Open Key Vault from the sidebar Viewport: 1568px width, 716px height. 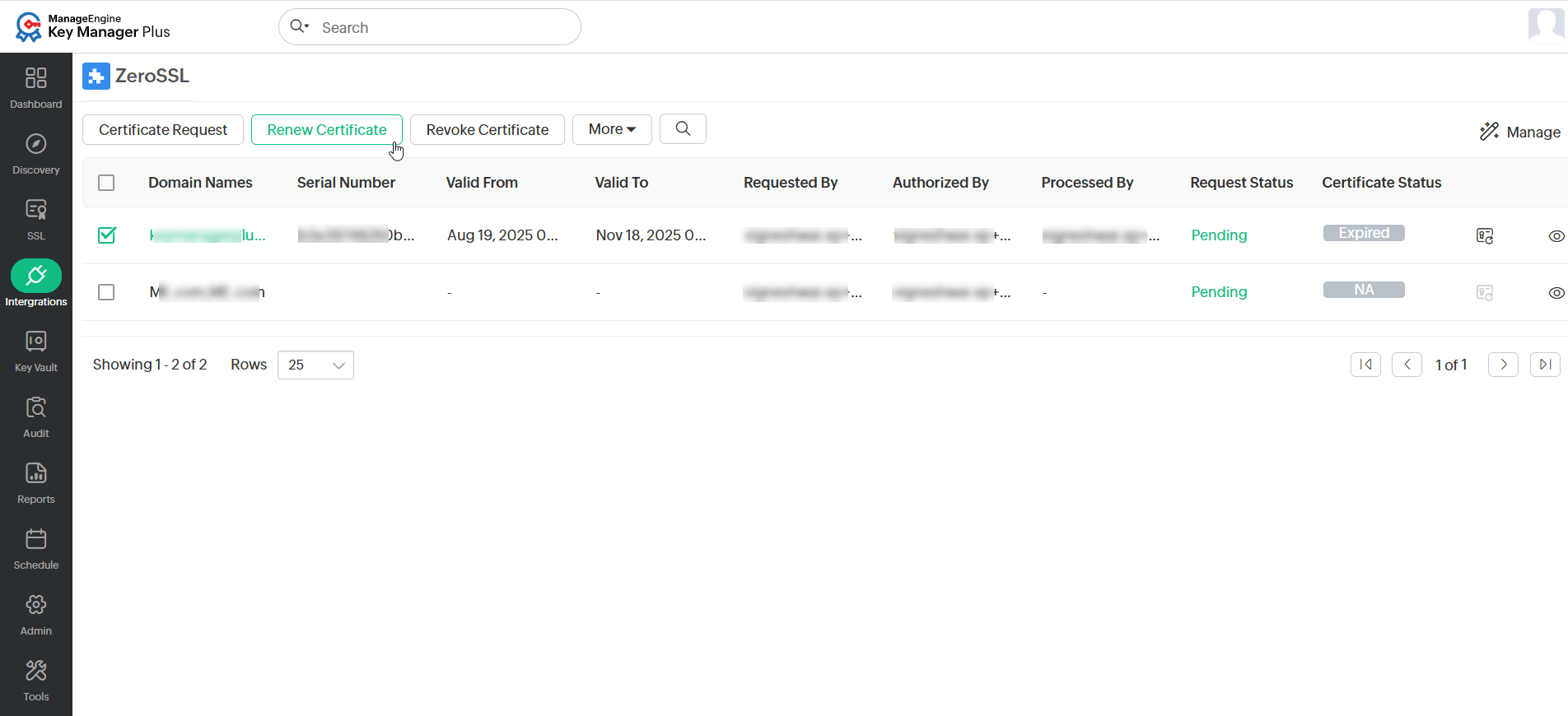(35, 351)
